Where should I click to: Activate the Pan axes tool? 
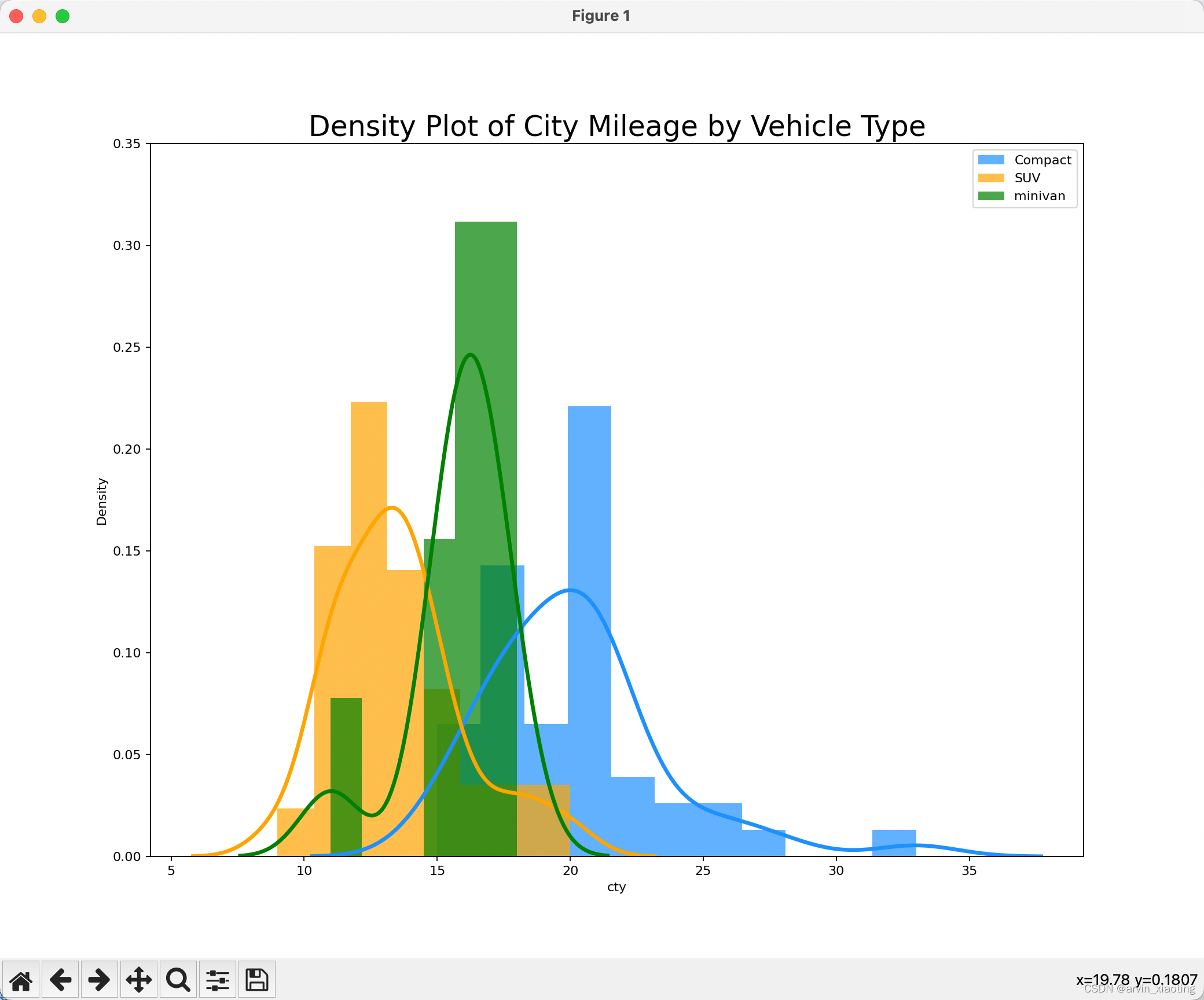139,980
